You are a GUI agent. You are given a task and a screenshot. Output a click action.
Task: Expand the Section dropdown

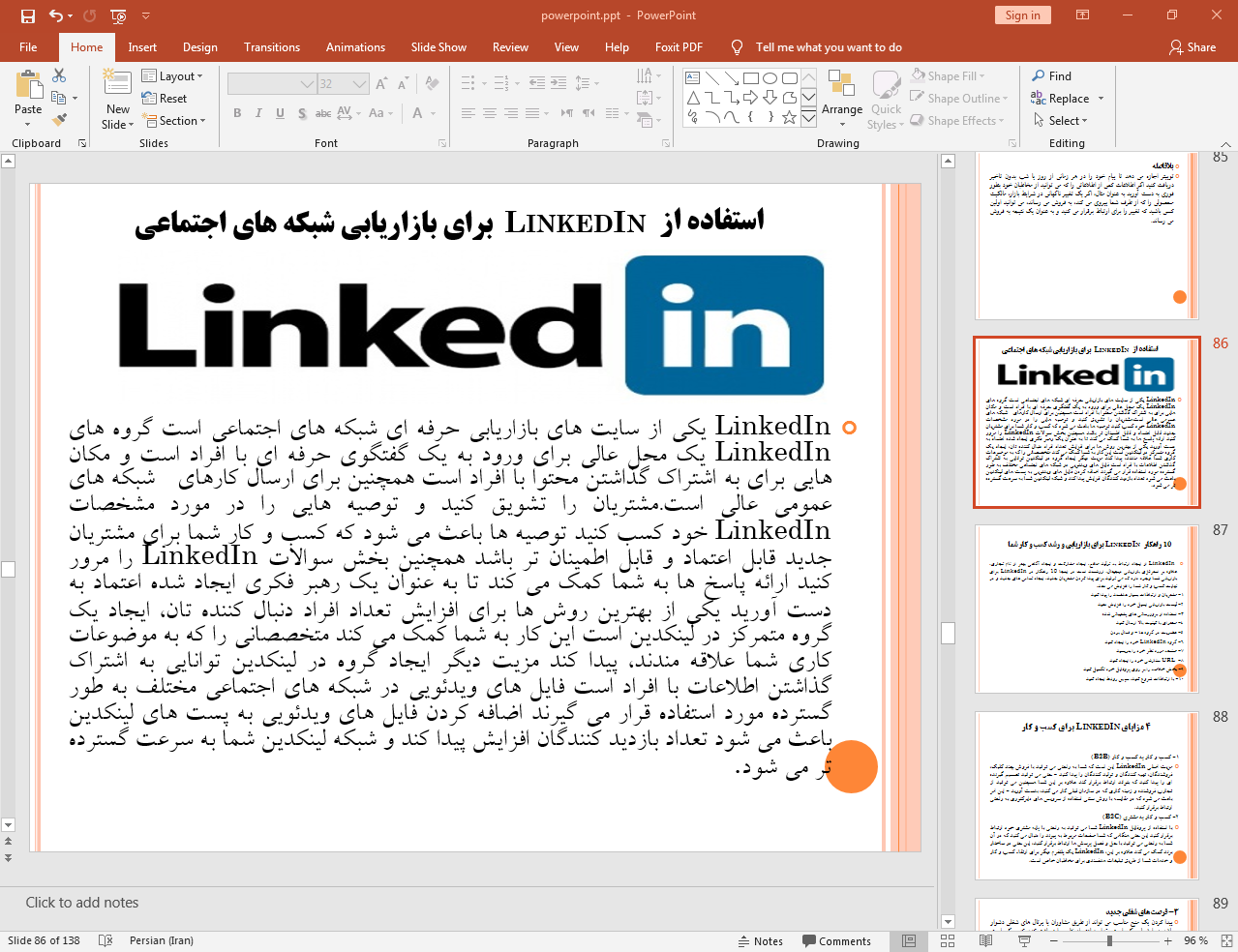pyautogui.click(x=174, y=120)
